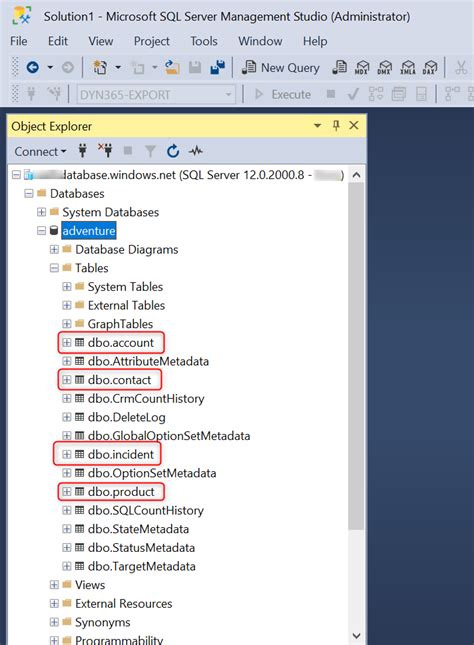Open the Connect dropdown in Object Explorer
Screen dimensions: 474x645
coord(40,151)
